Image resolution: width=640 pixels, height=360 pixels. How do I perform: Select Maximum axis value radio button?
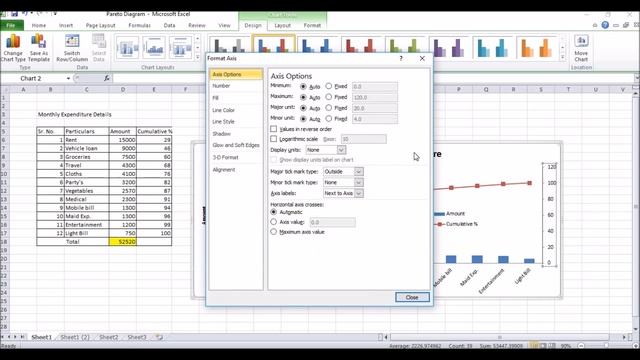273,231
